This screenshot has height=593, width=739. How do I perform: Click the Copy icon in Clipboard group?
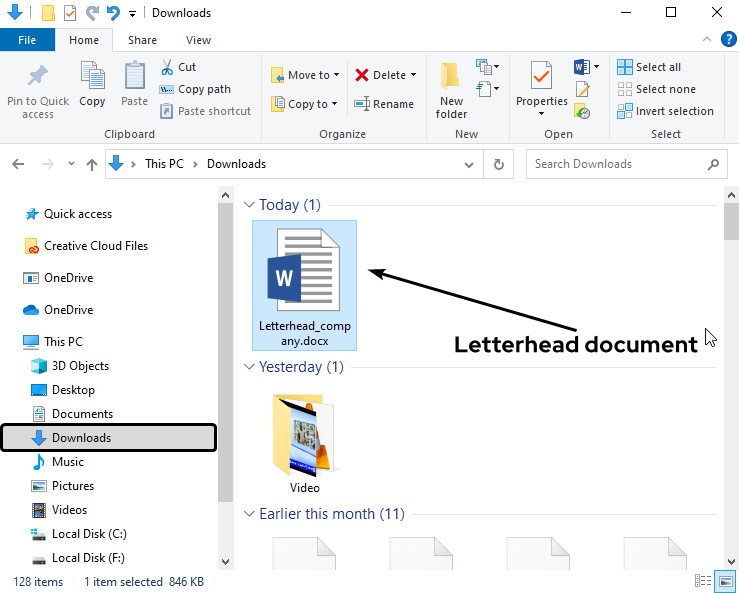92,75
